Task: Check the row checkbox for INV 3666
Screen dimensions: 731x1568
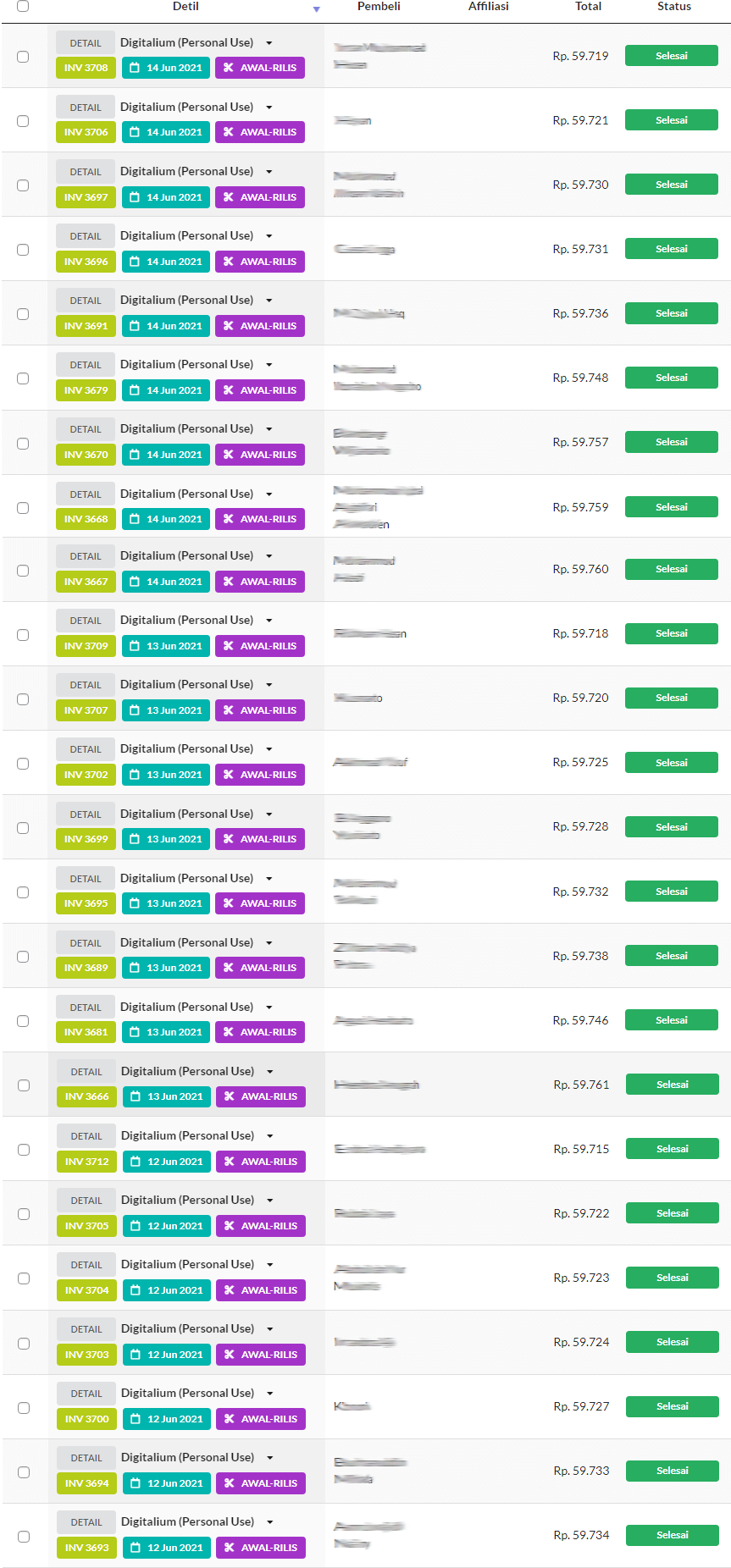Action: (24, 1085)
